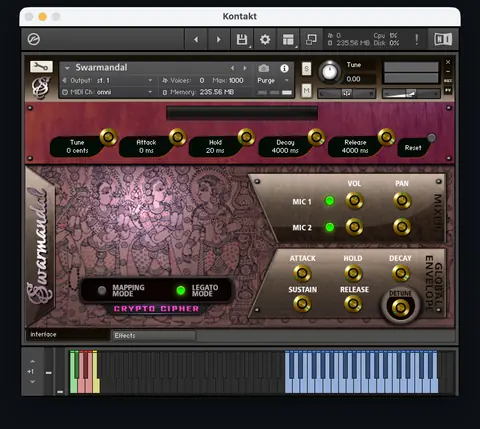The height and width of the screenshot is (429, 480).
Task: Click the envelope HOLD knob
Action: coord(353,273)
